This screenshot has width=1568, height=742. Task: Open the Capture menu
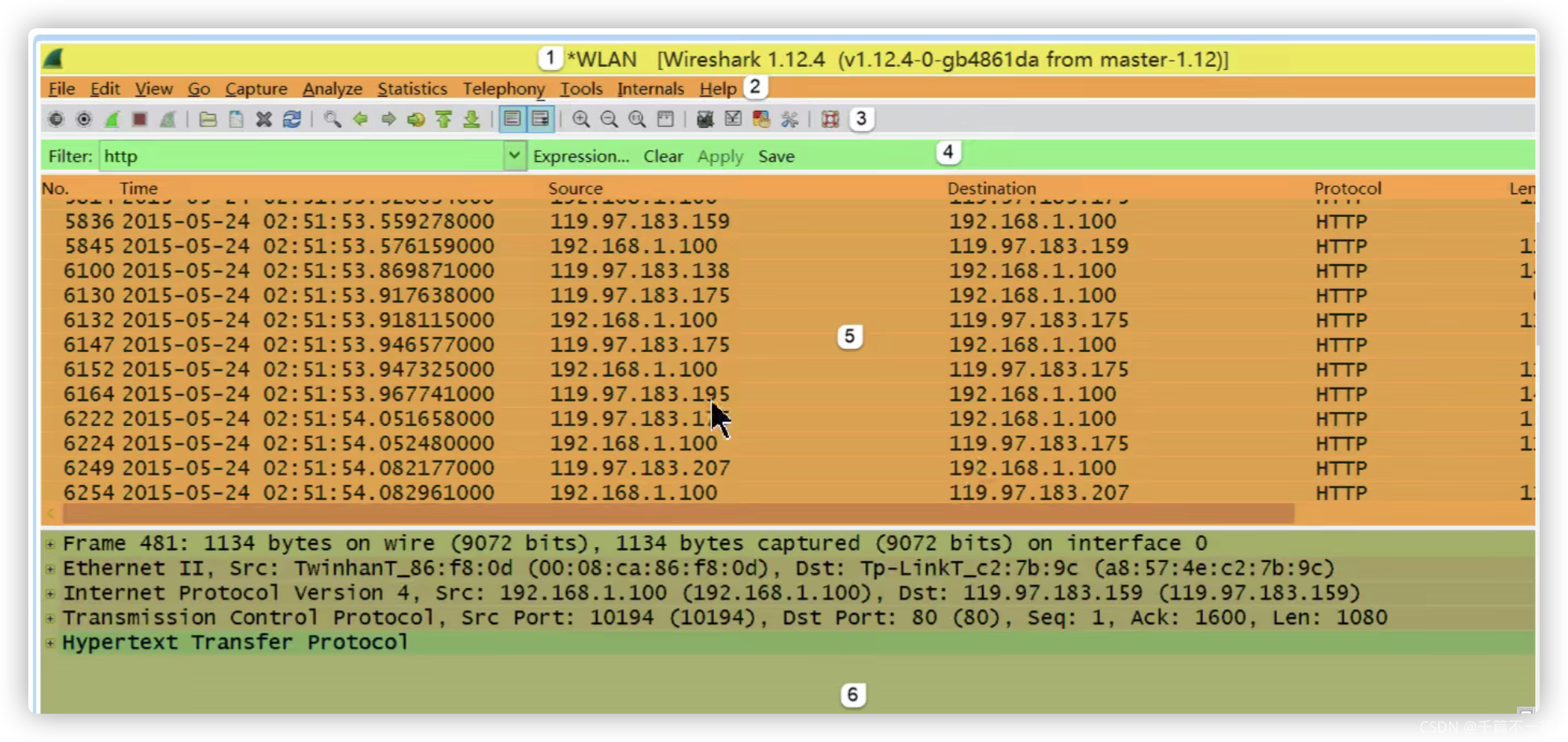256,89
